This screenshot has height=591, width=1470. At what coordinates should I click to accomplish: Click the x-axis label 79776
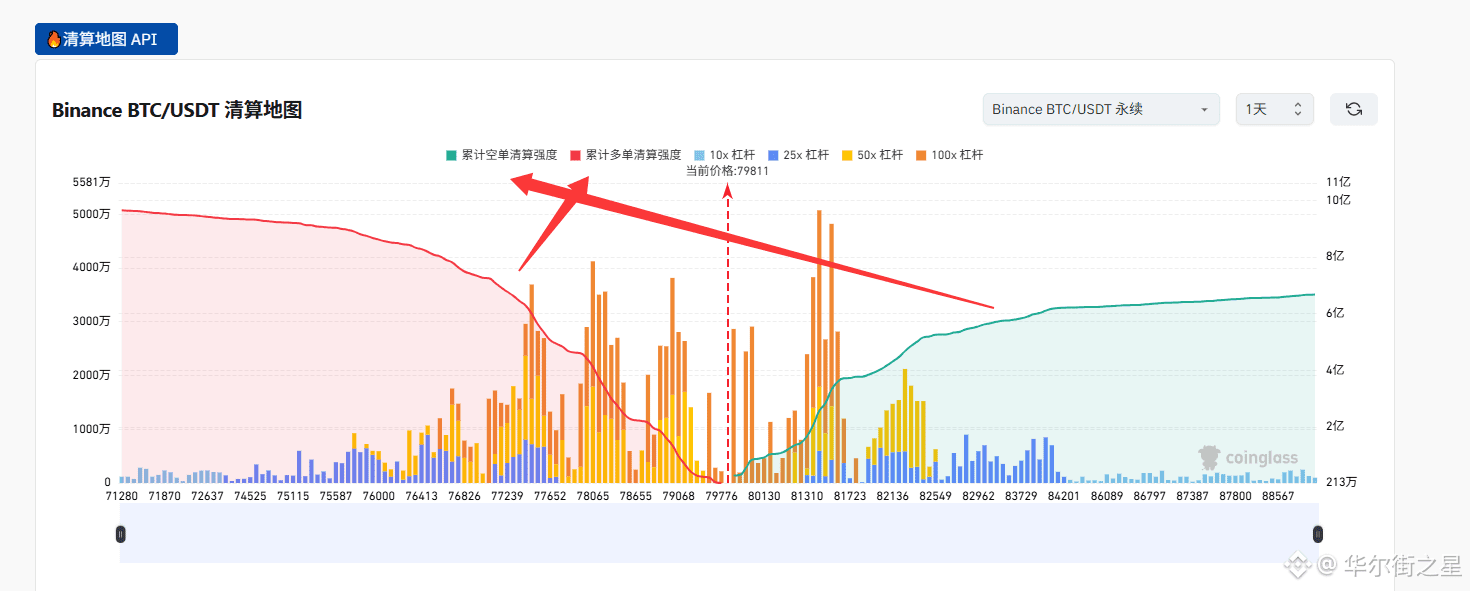tap(721, 496)
